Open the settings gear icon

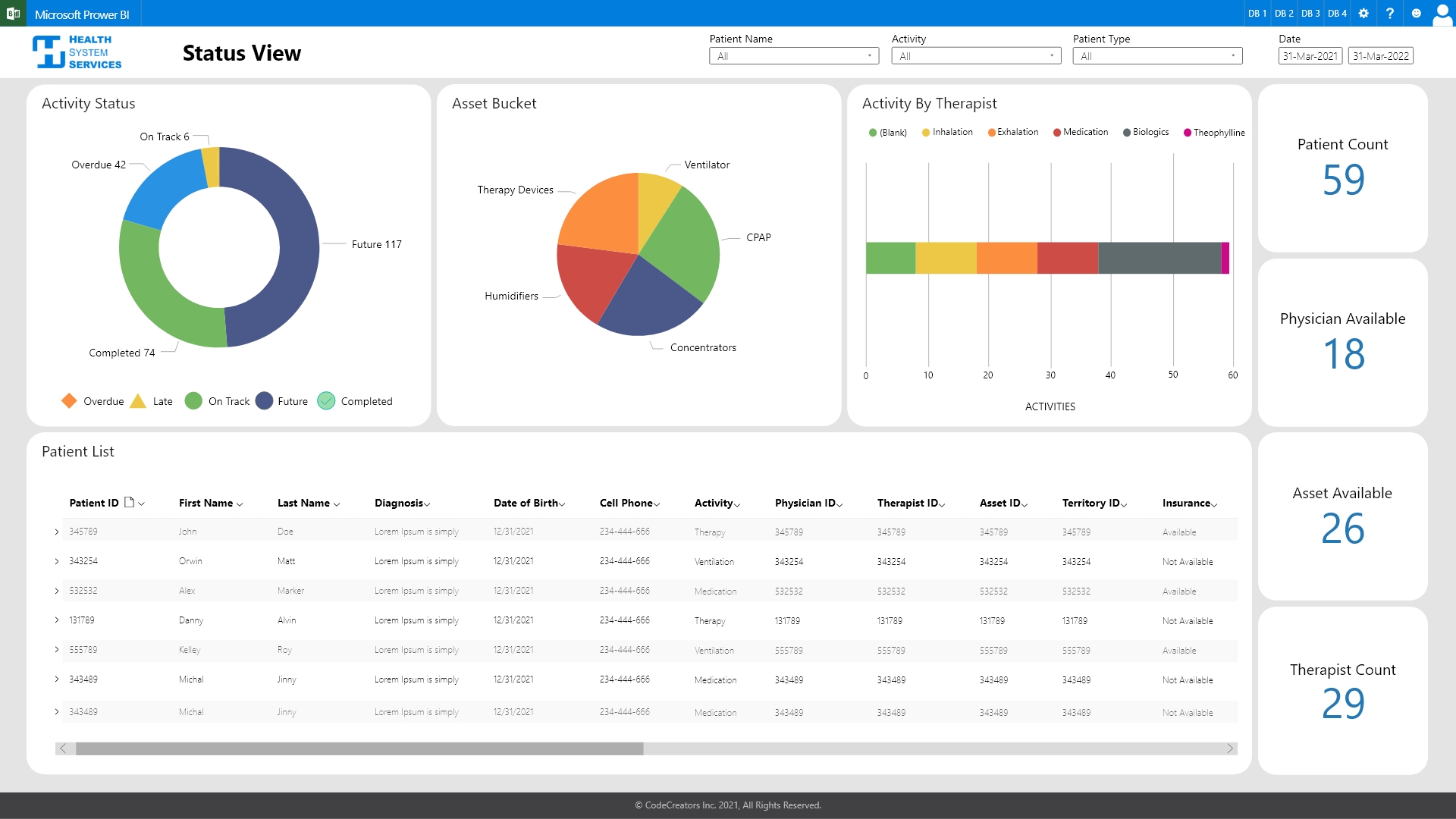[1363, 13]
